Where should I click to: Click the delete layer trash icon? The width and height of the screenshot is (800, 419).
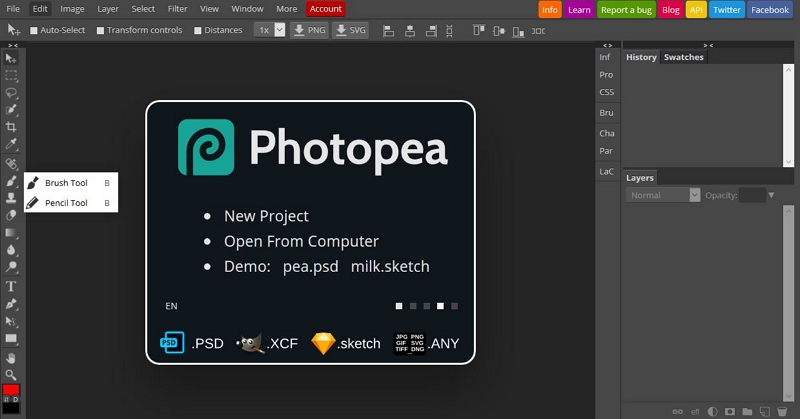pos(781,411)
